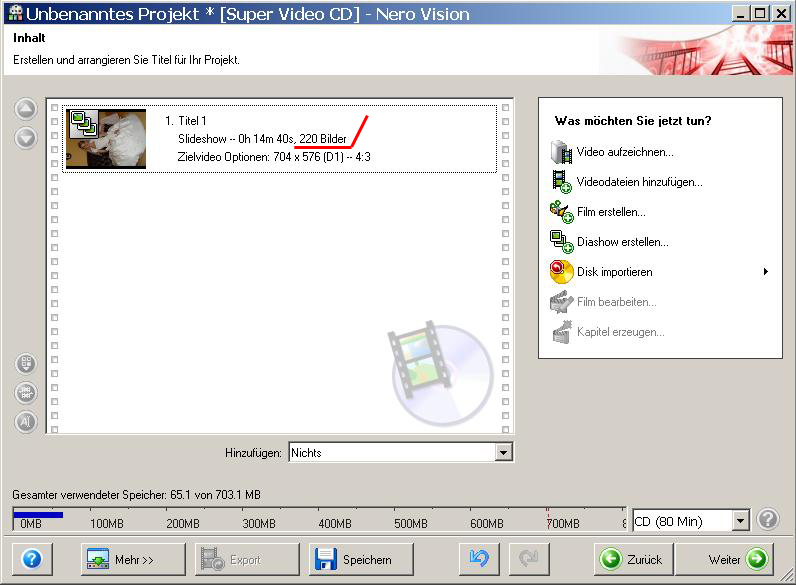Minimize the Nero Vision window
The height and width of the screenshot is (585, 796).
[741, 13]
